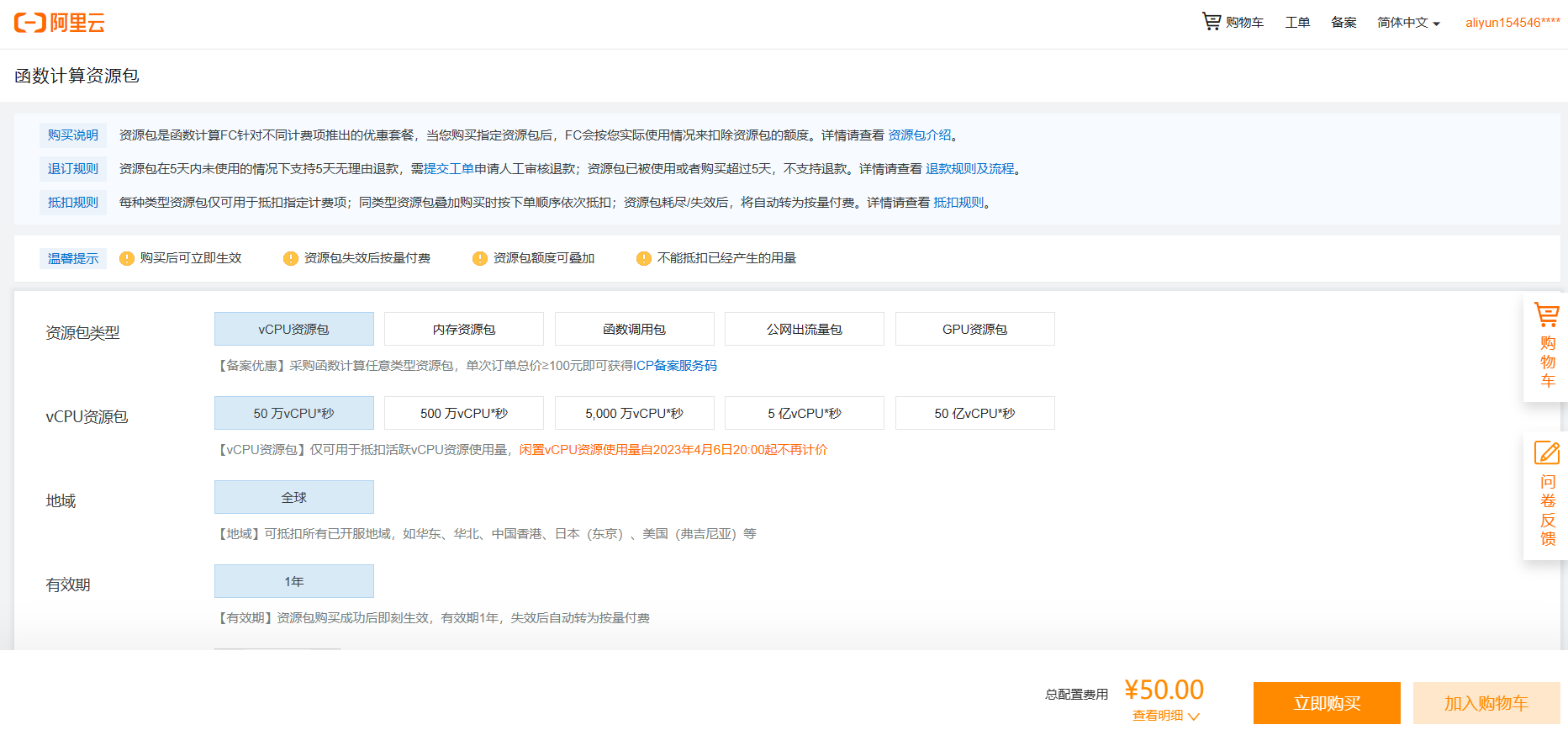Viewport: 1568px width, 730px height.
Task: Click the 资源包类型 row label
Action: [x=82, y=333]
